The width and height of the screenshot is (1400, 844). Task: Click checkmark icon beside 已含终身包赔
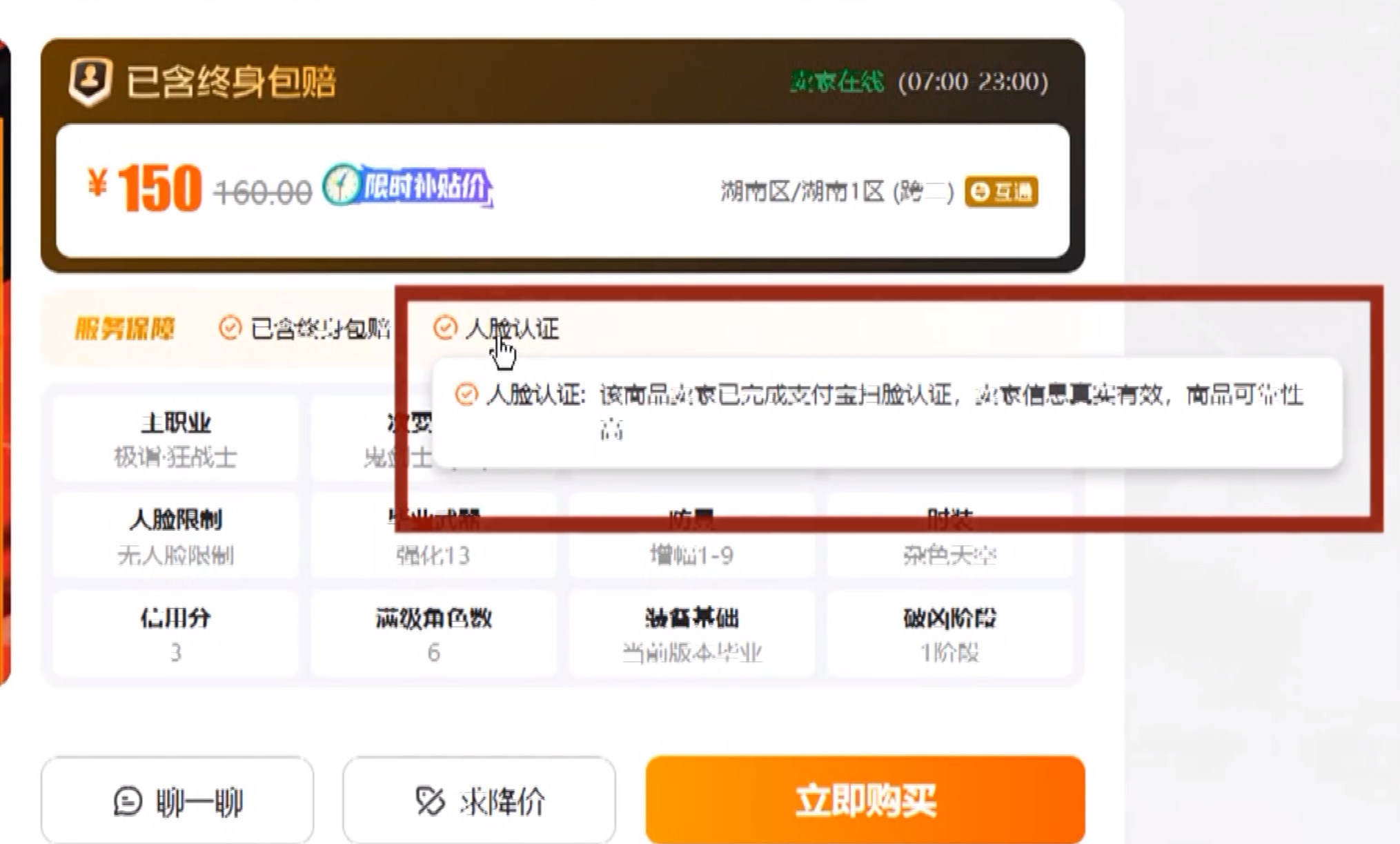(230, 328)
